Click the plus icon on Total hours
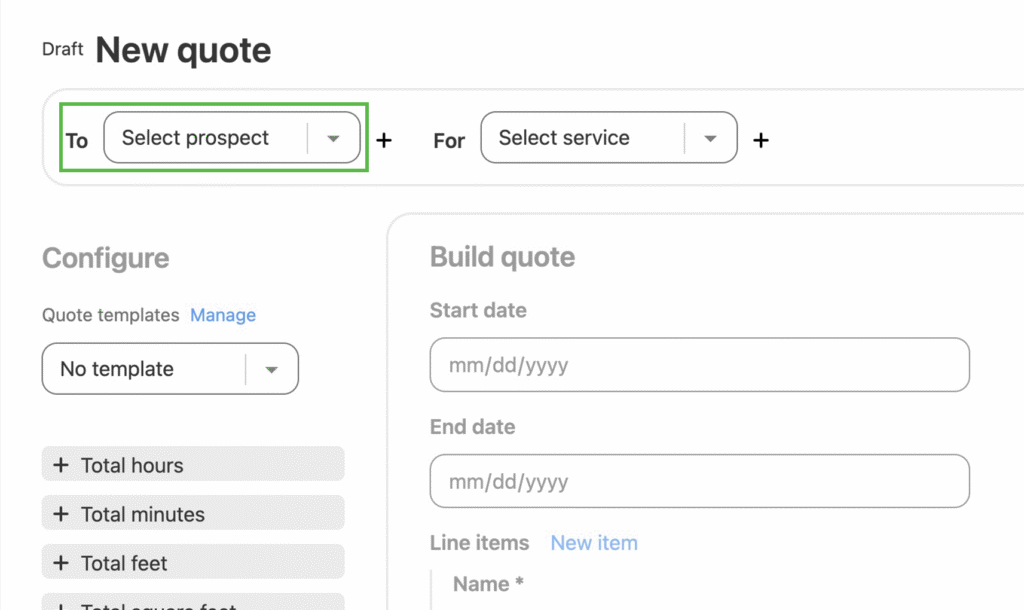This screenshot has width=1024, height=610. coord(61,465)
